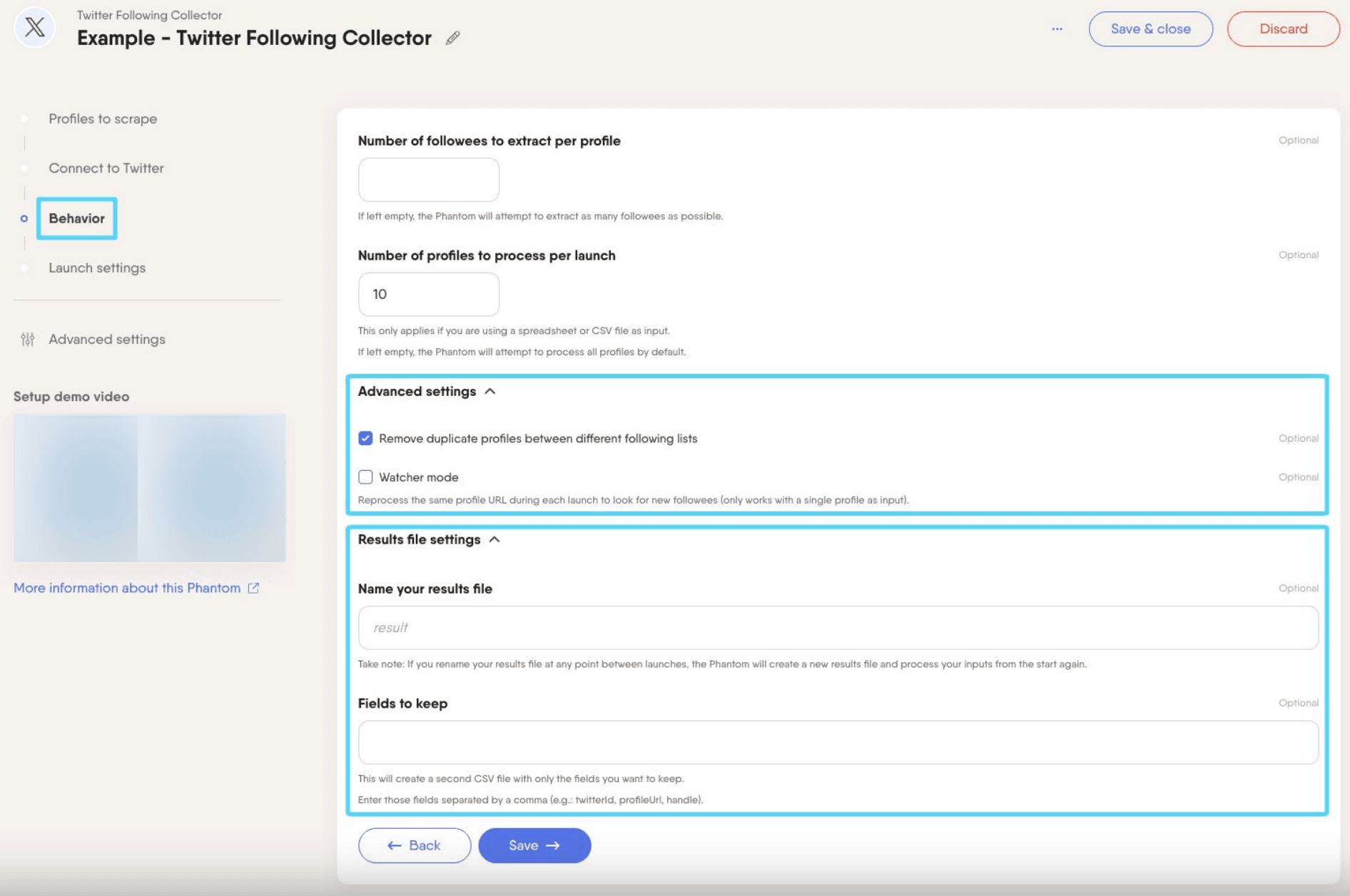The image size is (1350, 896).
Task: Click the Save & close button
Action: [x=1150, y=29]
